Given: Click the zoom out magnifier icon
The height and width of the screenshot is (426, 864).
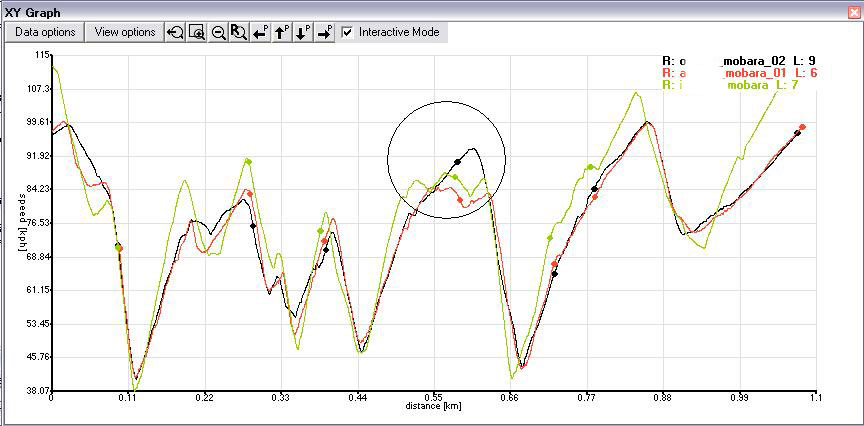Looking at the screenshot, I should [218, 33].
